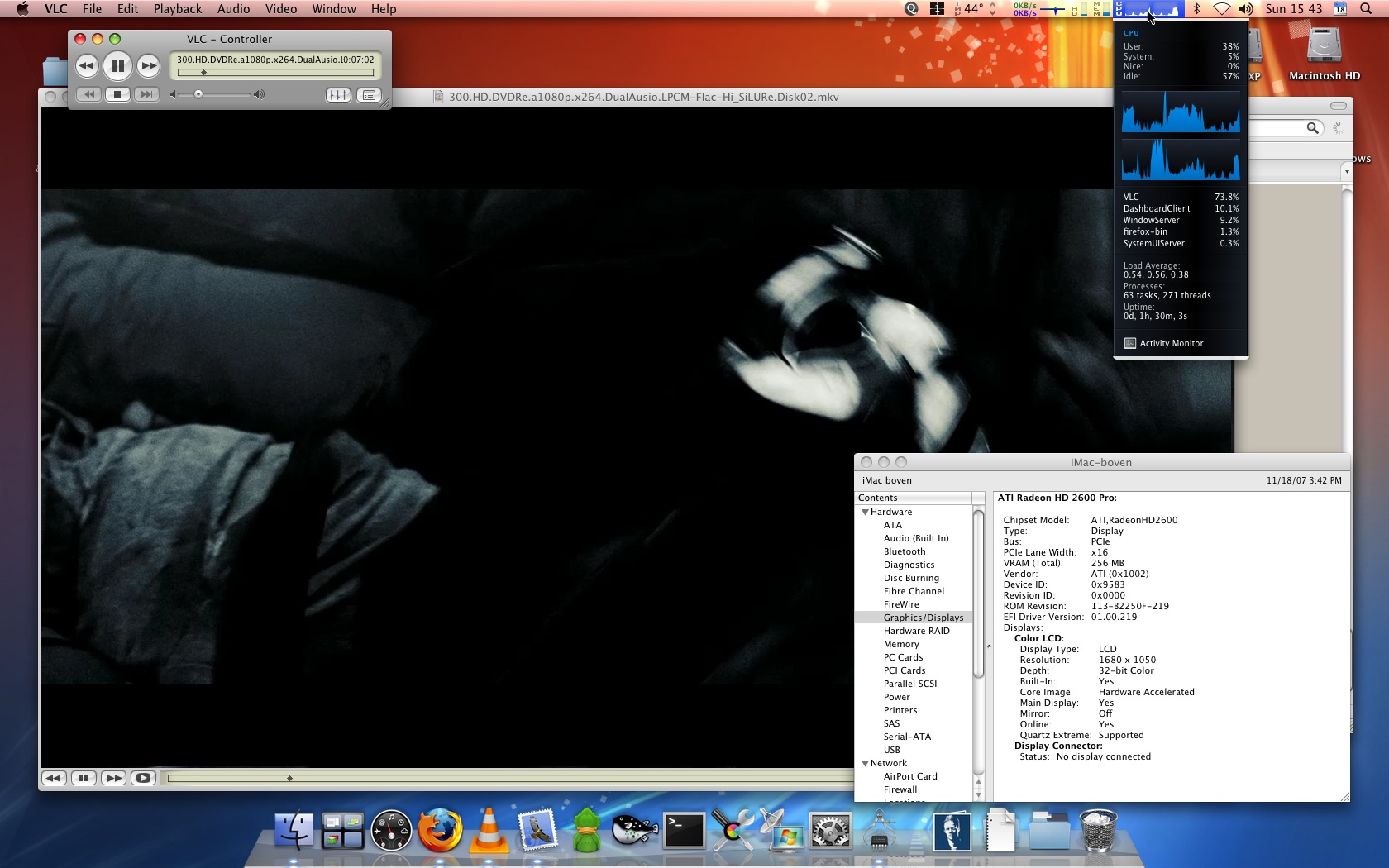The width and height of the screenshot is (1389, 868).
Task: Open Terminal from the Dock
Action: [685, 830]
